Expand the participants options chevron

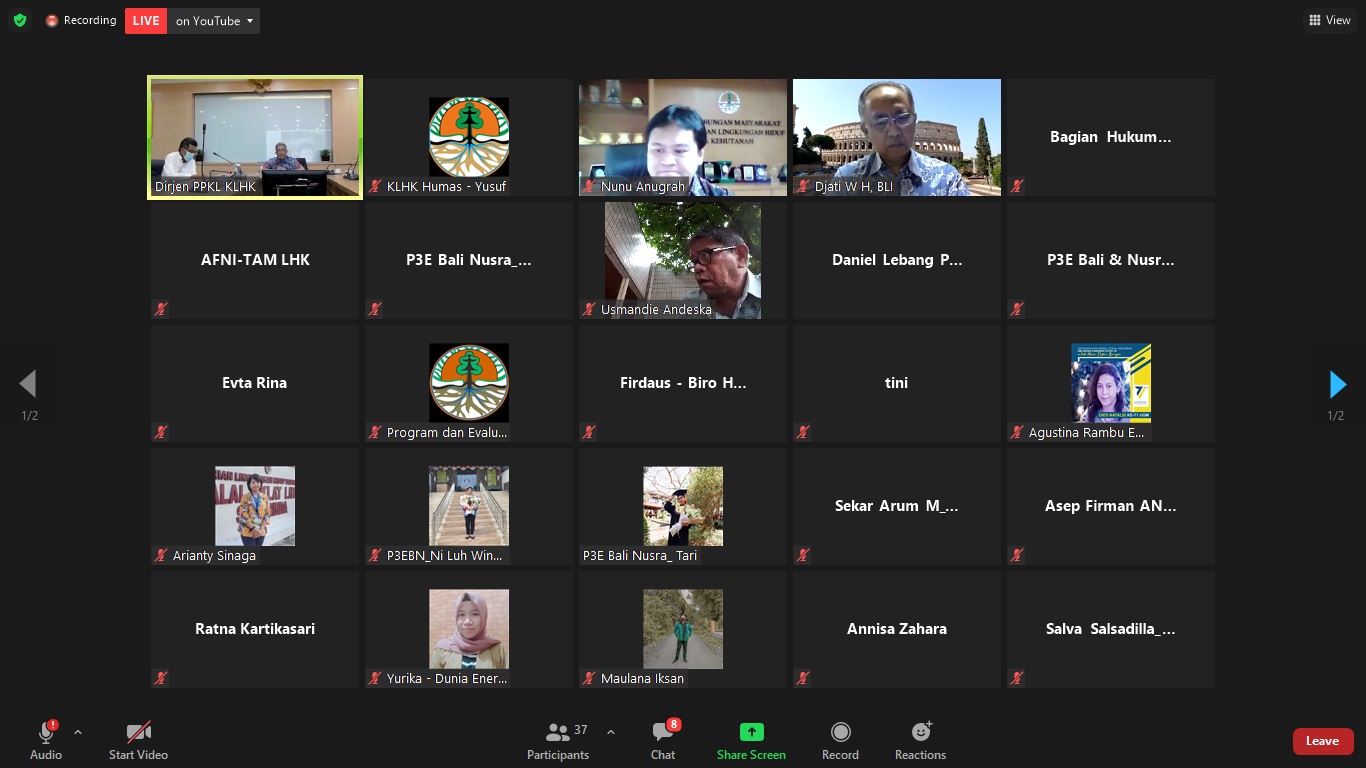(x=611, y=732)
